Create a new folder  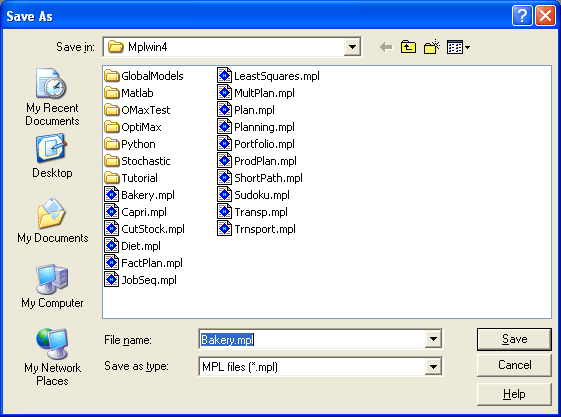click(x=432, y=47)
